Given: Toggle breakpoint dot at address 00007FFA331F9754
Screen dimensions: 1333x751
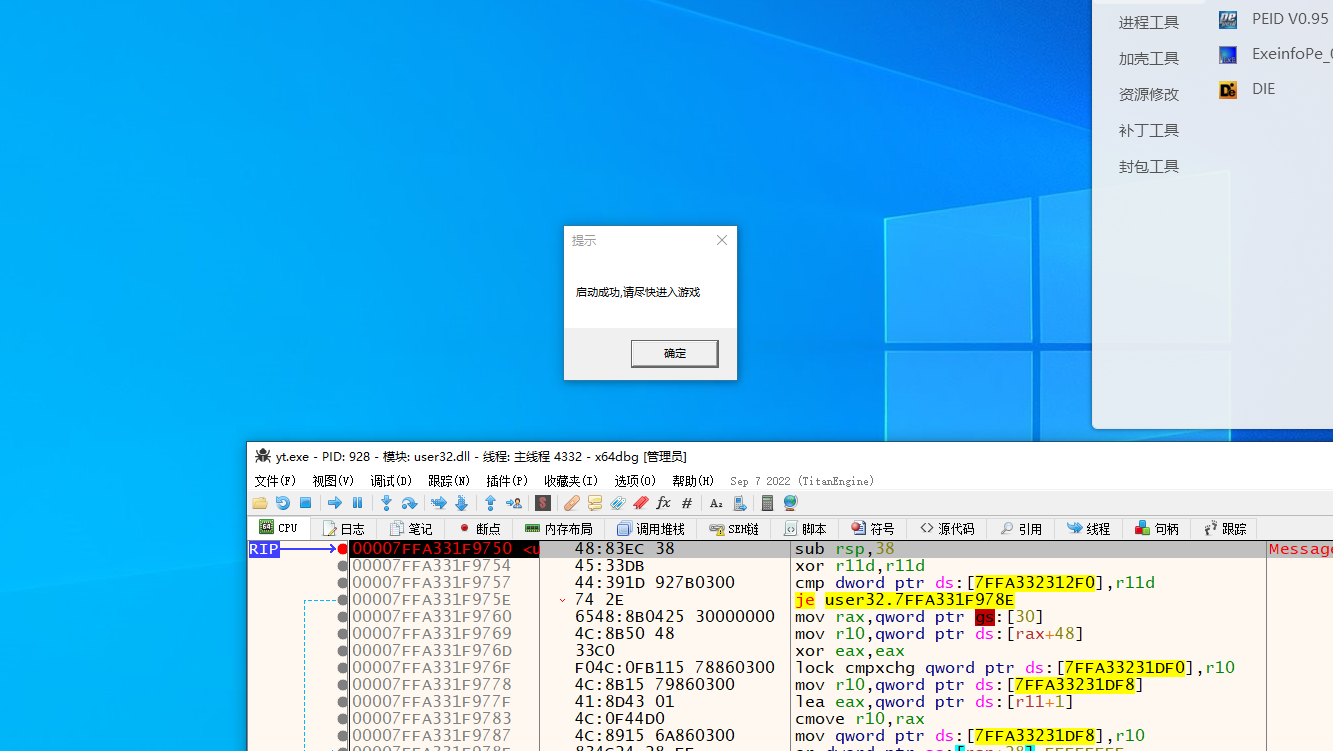Looking at the screenshot, I should 343,566.
